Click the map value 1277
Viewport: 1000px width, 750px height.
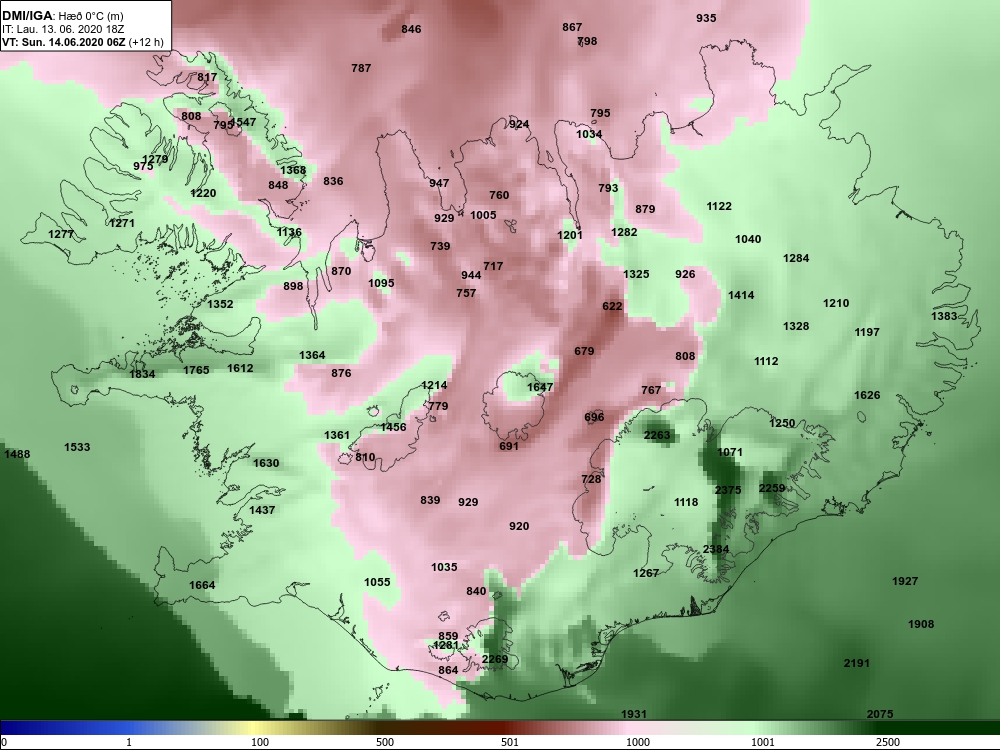[x=61, y=234]
